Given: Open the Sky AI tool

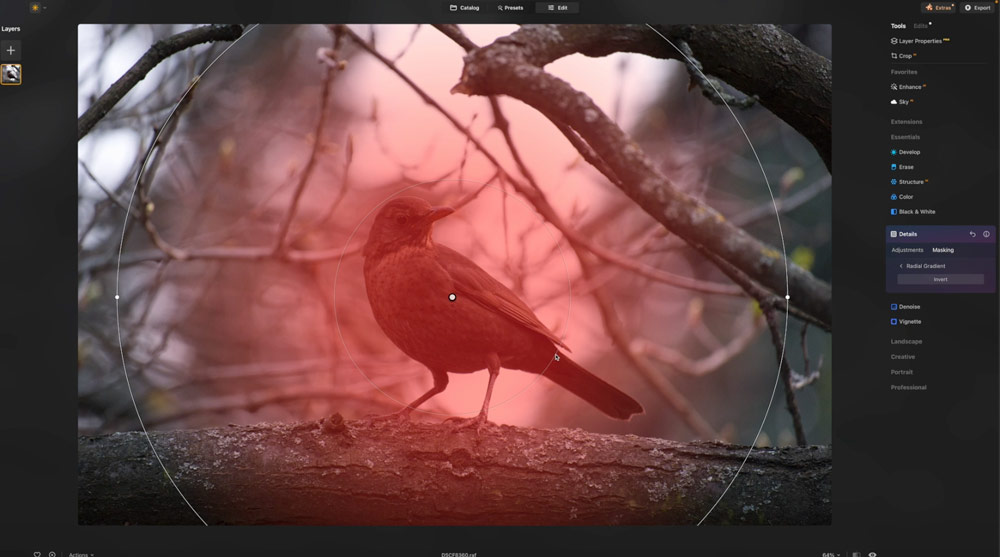Looking at the screenshot, I should click(902, 102).
